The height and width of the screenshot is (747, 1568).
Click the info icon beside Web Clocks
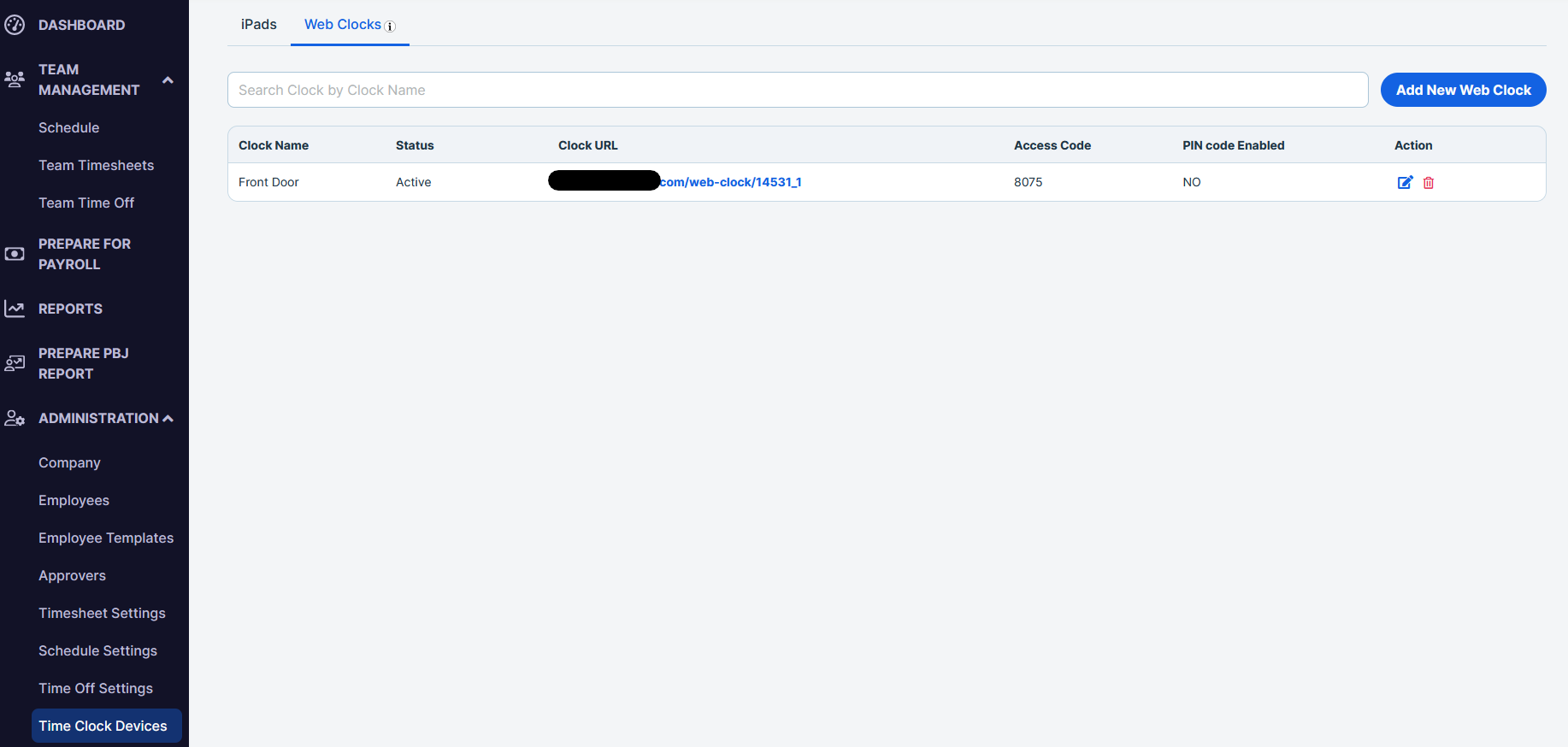[390, 26]
